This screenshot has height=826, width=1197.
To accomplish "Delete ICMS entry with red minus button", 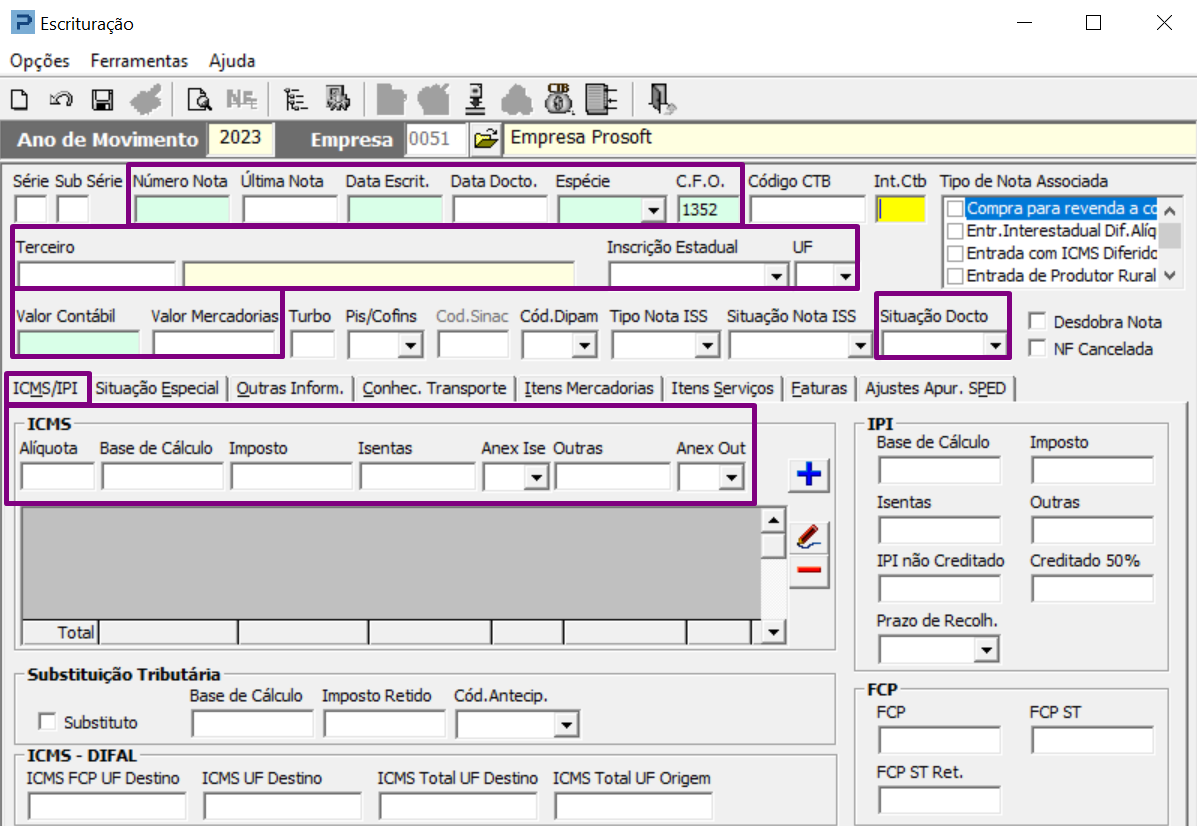I will [808, 571].
